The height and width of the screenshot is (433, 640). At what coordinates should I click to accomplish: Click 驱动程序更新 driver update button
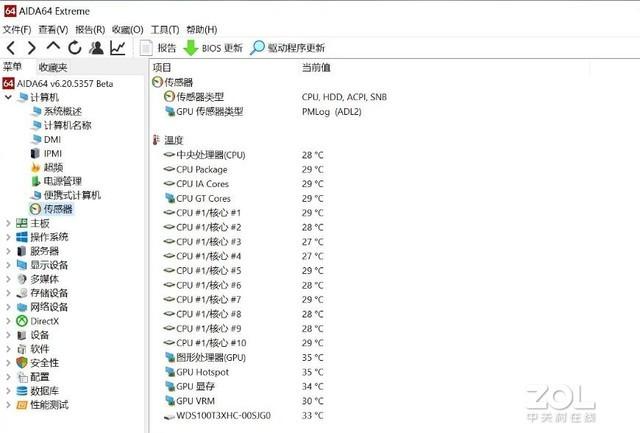click(x=287, y=48)
